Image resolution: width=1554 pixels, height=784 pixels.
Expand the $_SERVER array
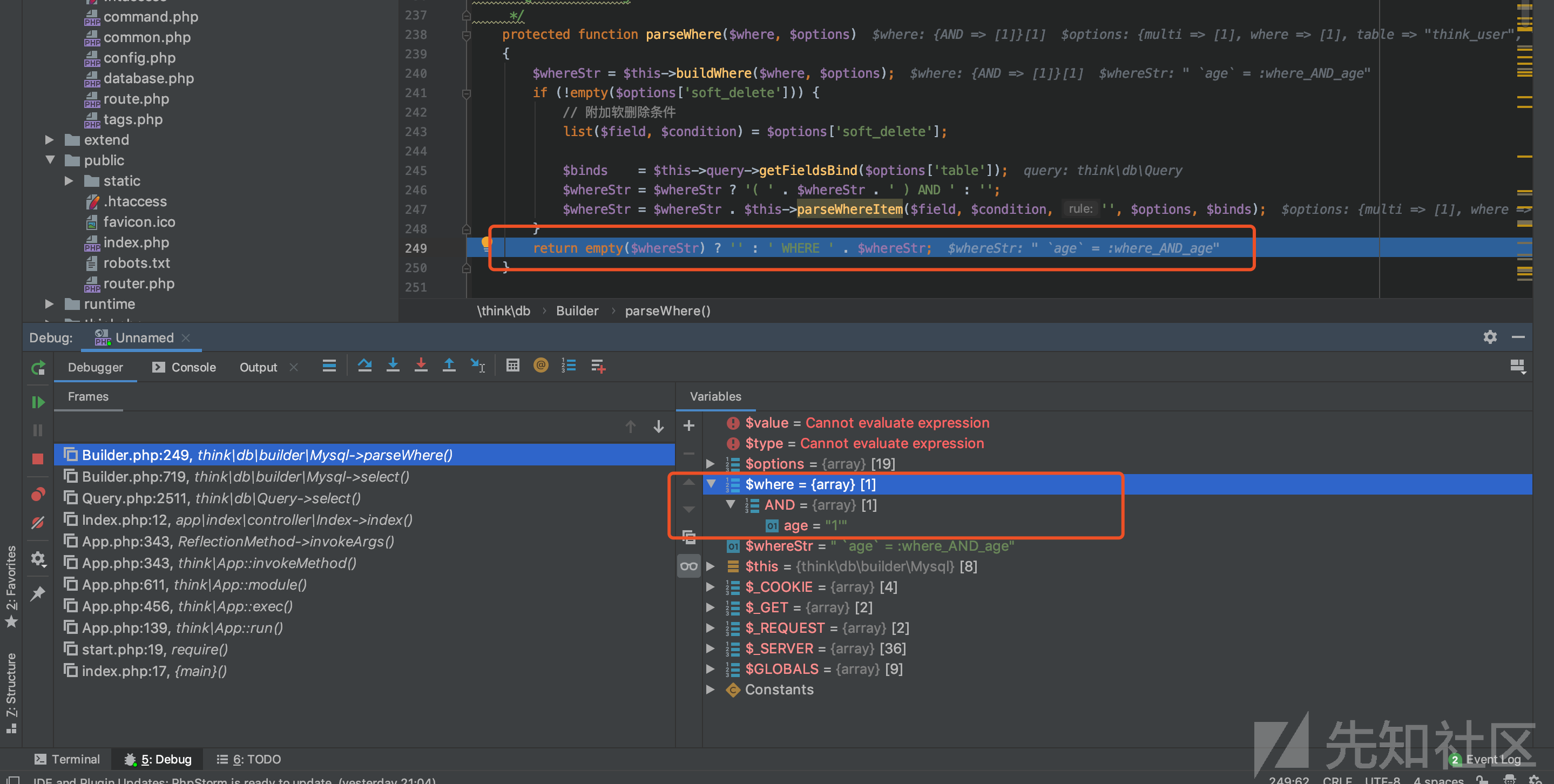click(711, 648)
